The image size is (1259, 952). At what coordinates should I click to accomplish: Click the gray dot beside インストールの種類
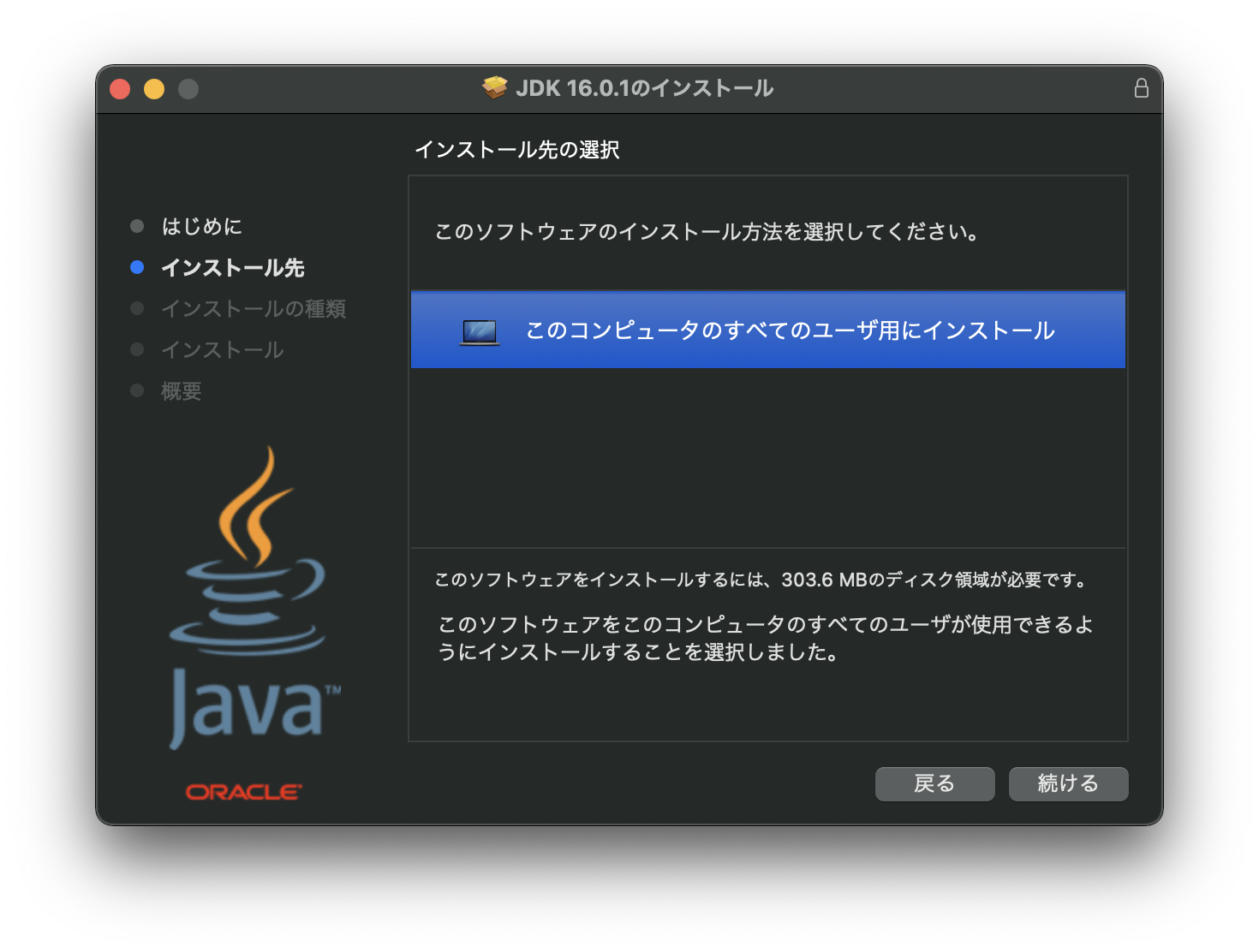(137, 308)
